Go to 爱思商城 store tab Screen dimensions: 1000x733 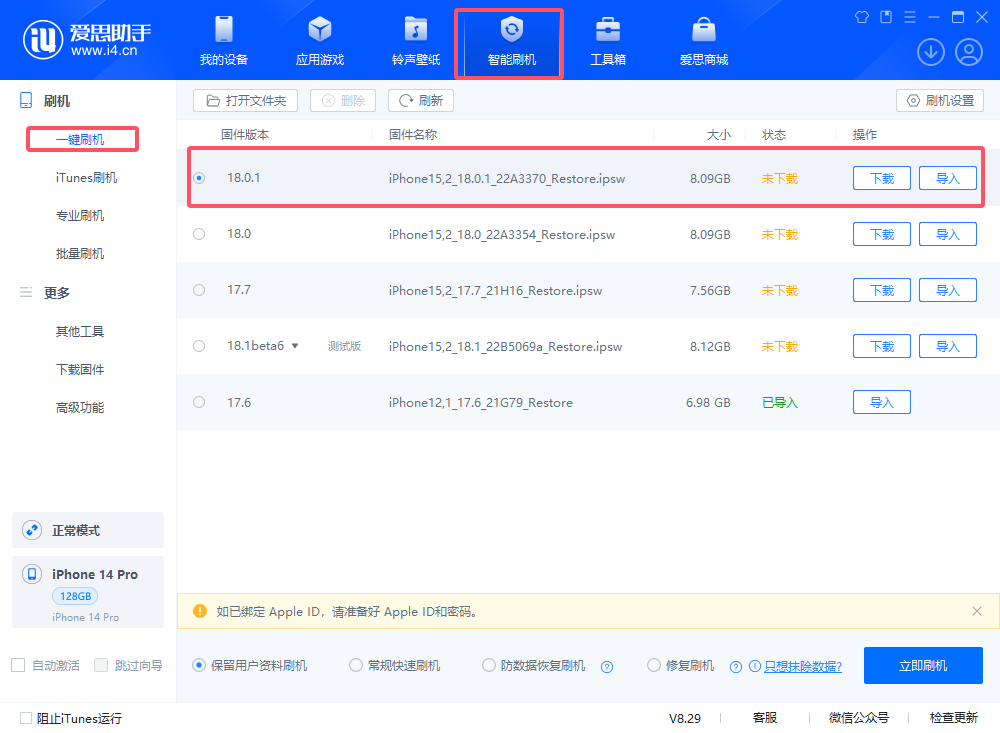click(x=703, y=41)
